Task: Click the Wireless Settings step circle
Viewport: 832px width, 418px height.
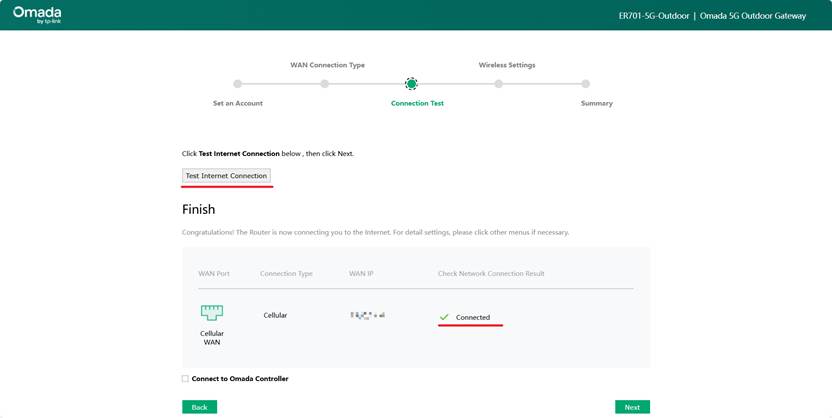Action: coord(498,84)
